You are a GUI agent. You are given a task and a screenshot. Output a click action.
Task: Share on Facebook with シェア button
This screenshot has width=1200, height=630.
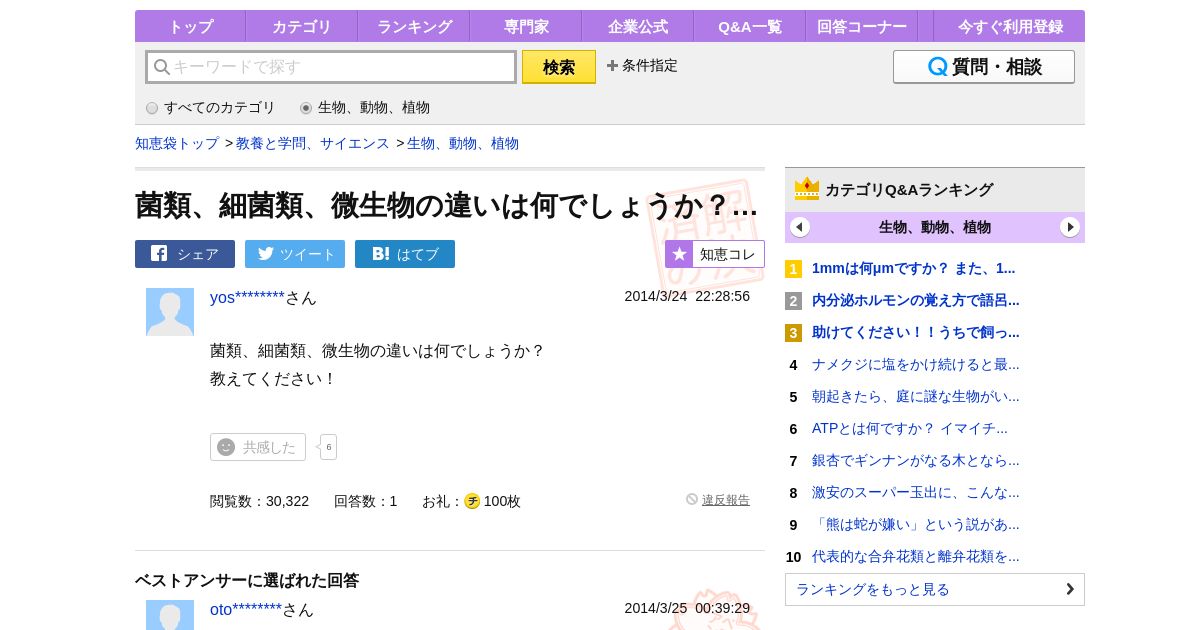tap(185, 254)
